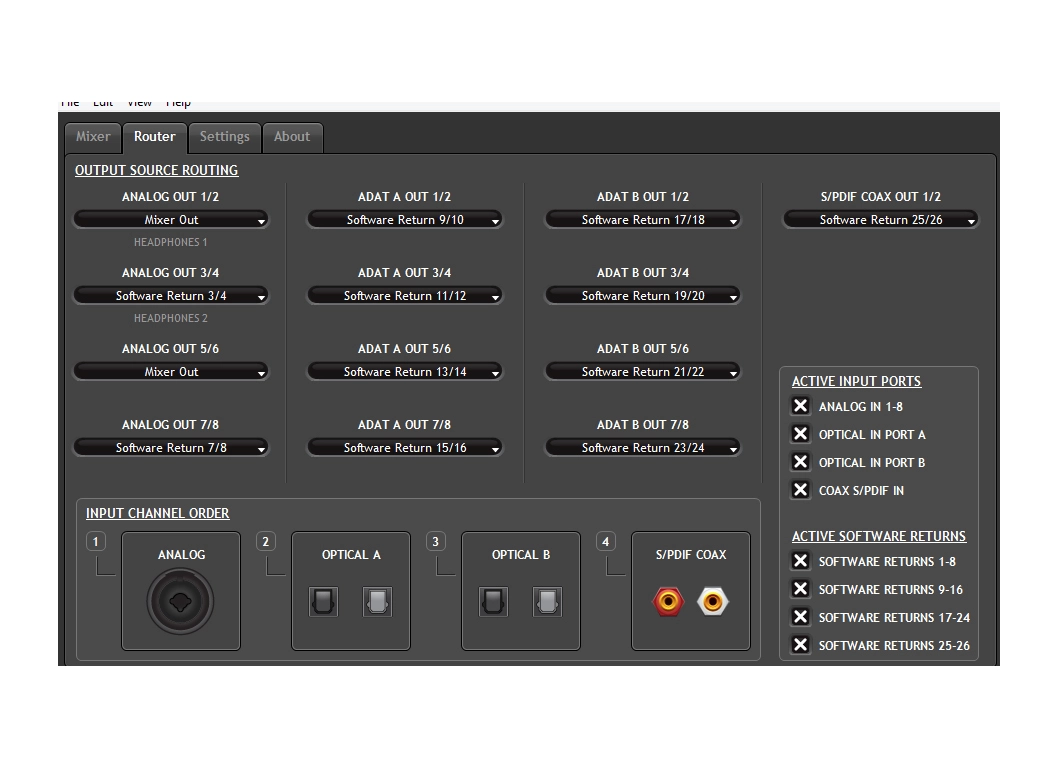1056x768 pixels.
Task: Open the Settings tab
Action: [x=224, y=137]
